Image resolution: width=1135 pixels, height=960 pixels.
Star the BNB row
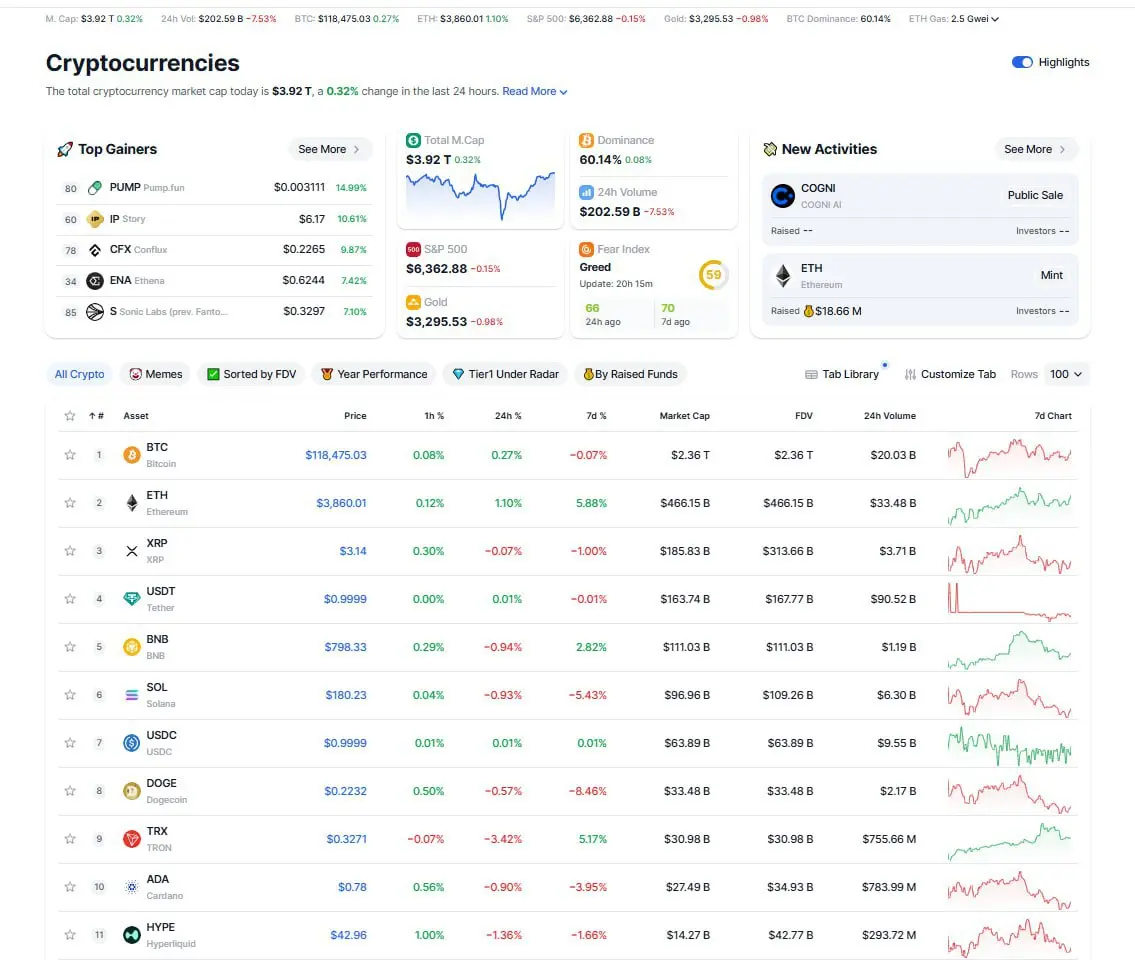70,647
